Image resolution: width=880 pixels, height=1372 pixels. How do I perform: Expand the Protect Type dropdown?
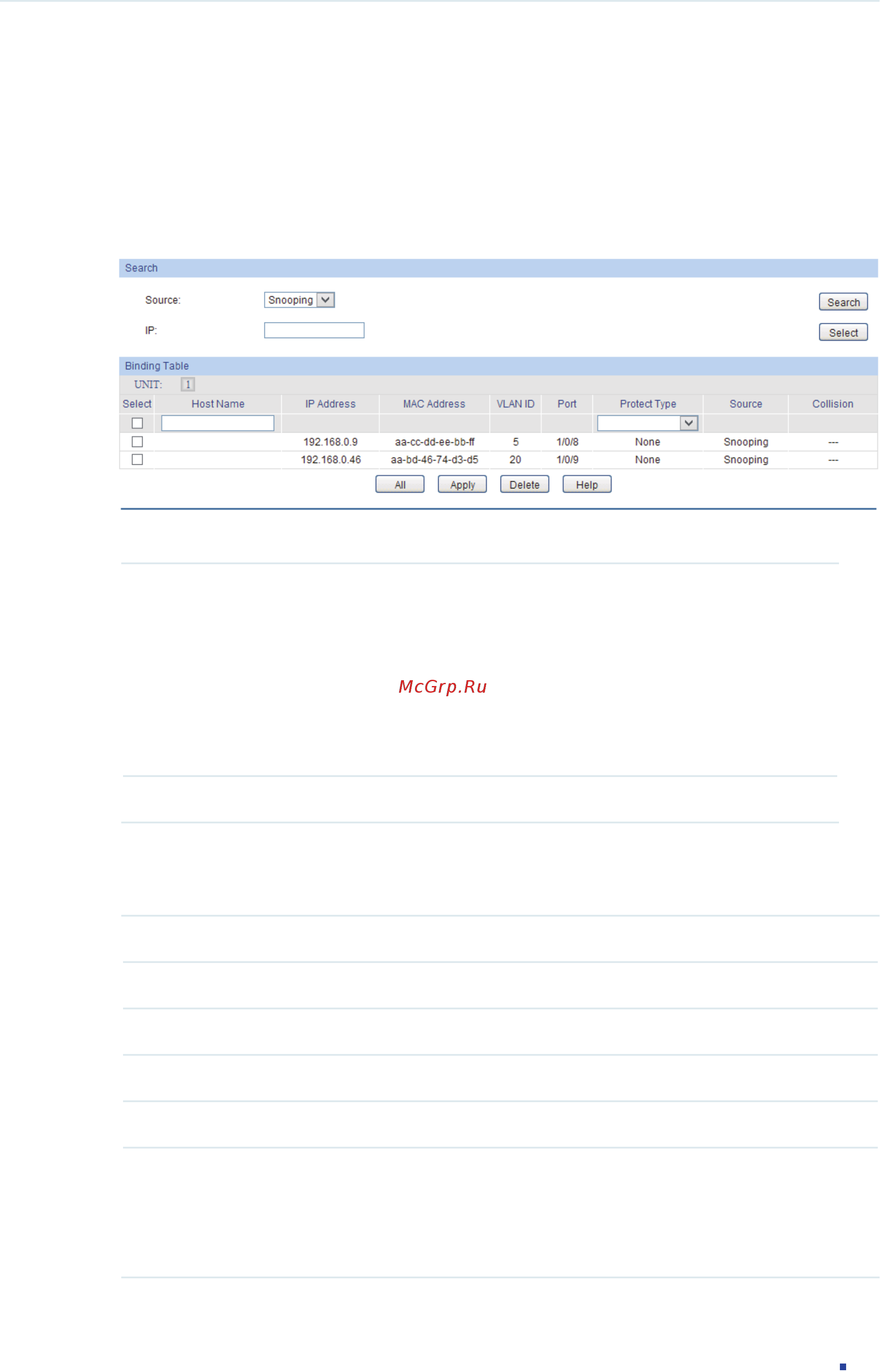coord(647,423)
